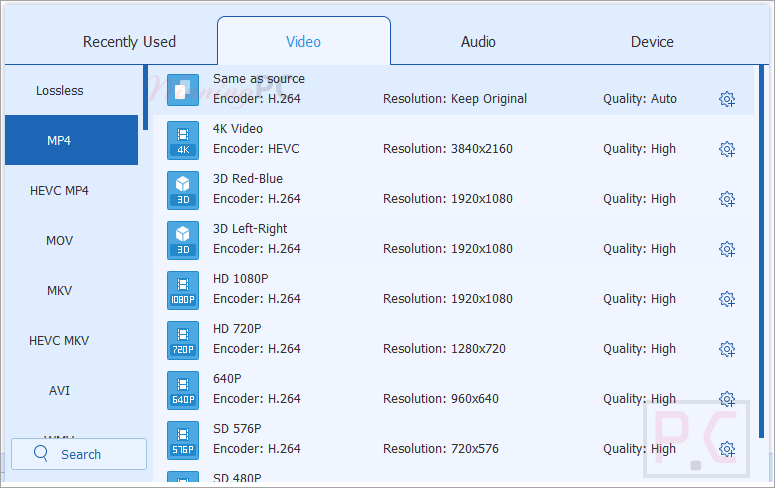Image resolution: width=775 pixels, height=488 pixels.
Task: Choose the SD 576P preset title
Action: click(237, 428)
